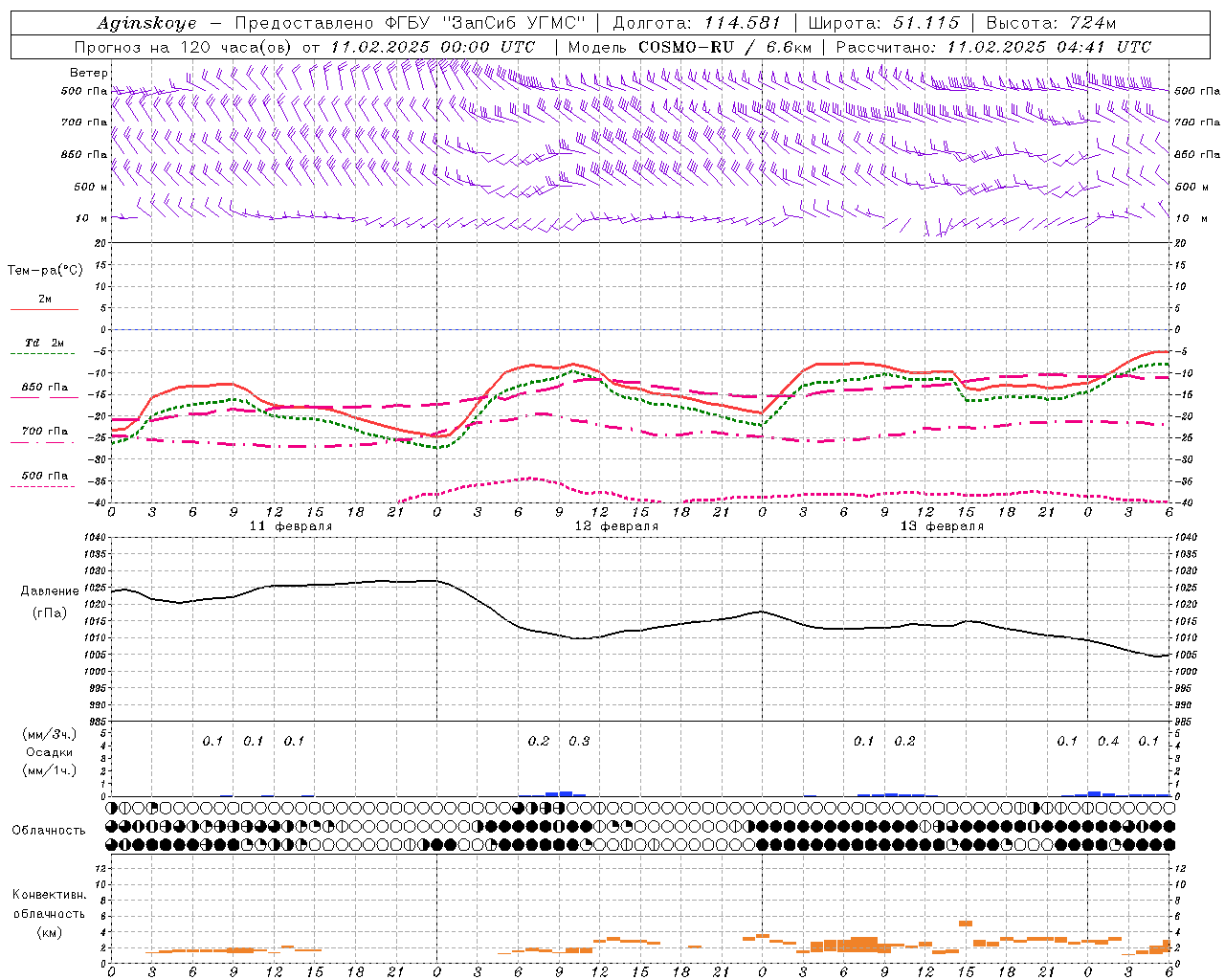The height and width of the screenshot is (980, 1225).
Task: Click the 0.4 precipitation value
Action: tap(1108, 741)
